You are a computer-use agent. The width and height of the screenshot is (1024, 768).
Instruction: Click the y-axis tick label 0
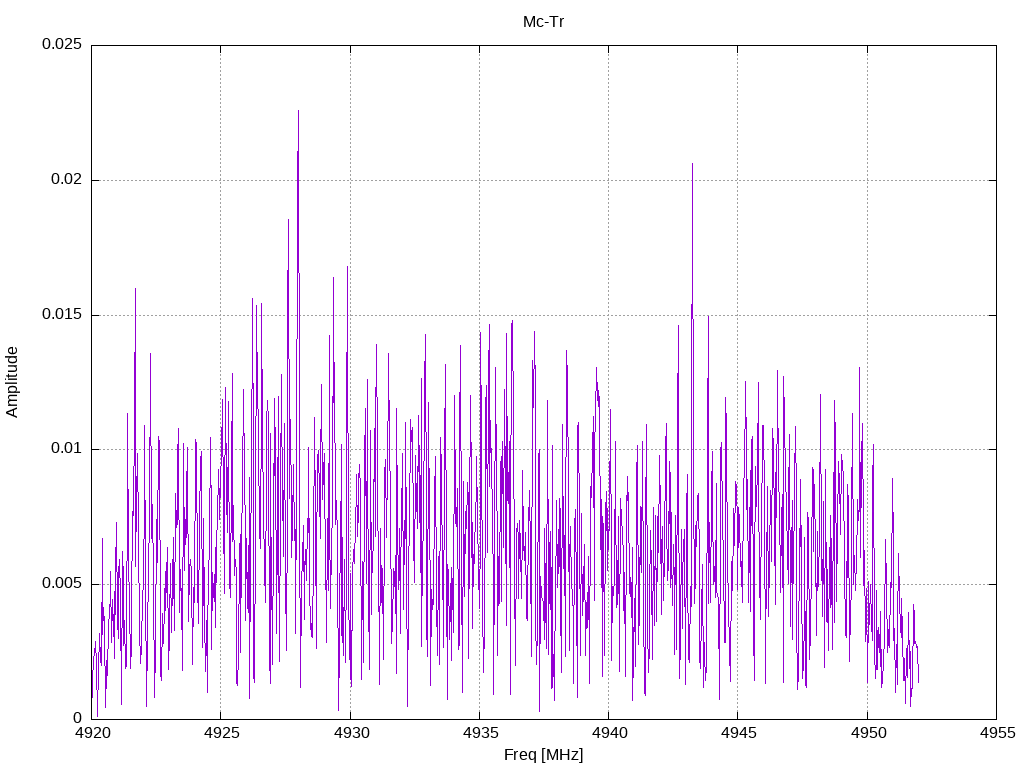click(78, 718)
